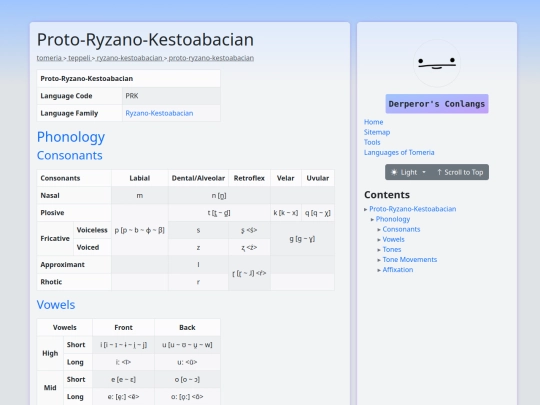Viewport: 540px width, 405px height.
Task: Click the Phonology section heading
Action: point(71,137)
